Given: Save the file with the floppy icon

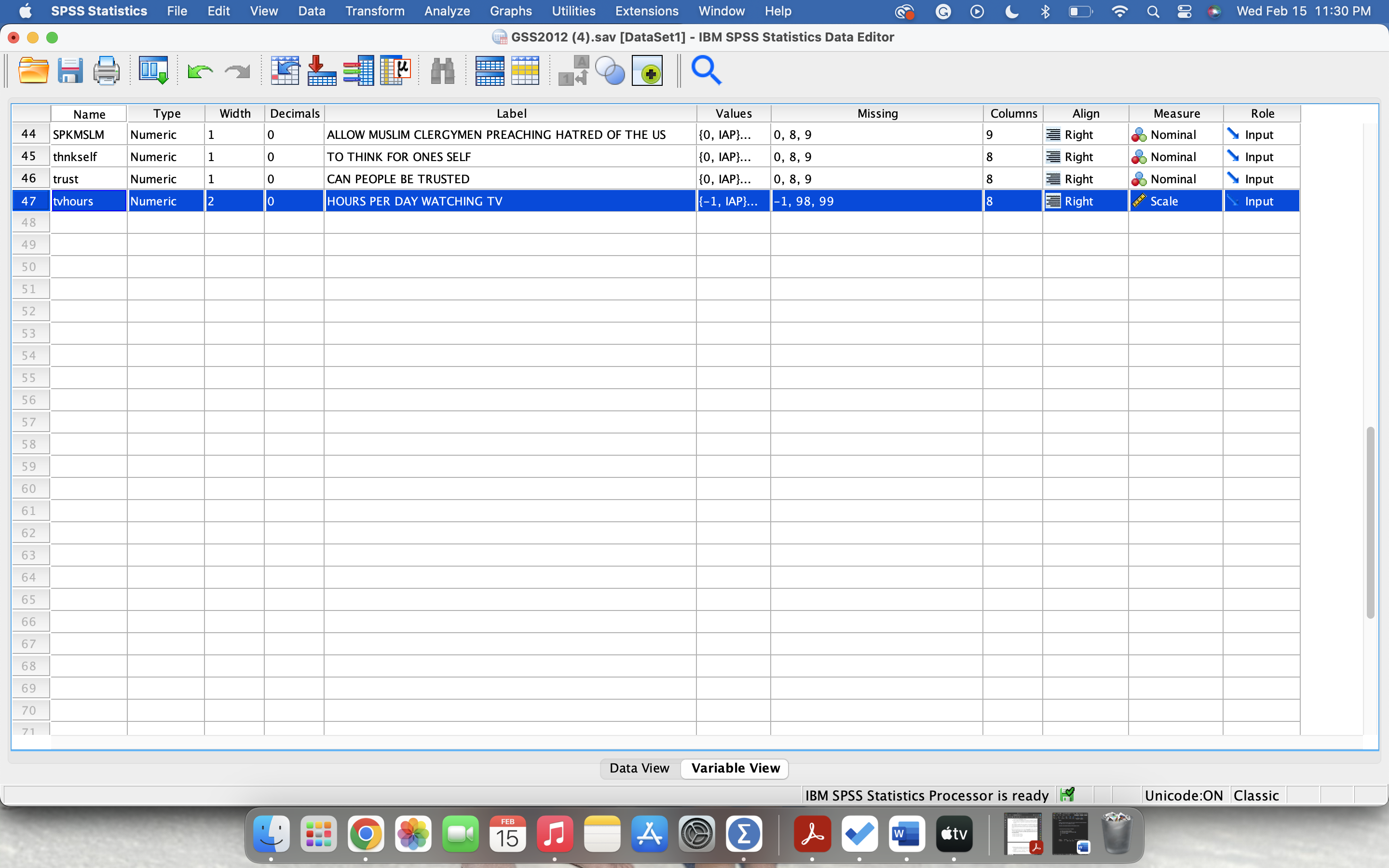Looking at the screenshot, I should click(x=70, y=71).
